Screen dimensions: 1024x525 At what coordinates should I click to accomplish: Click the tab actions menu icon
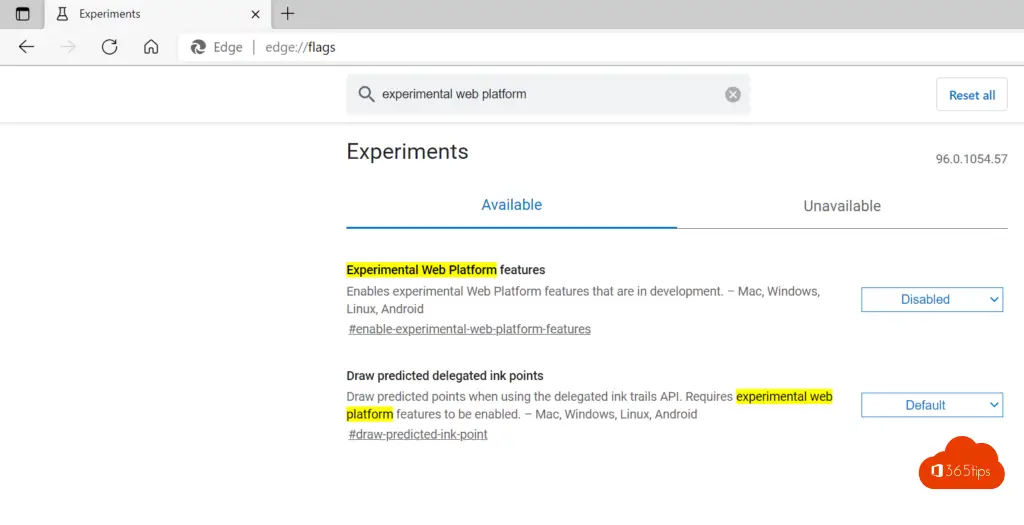tap(22, 14)
